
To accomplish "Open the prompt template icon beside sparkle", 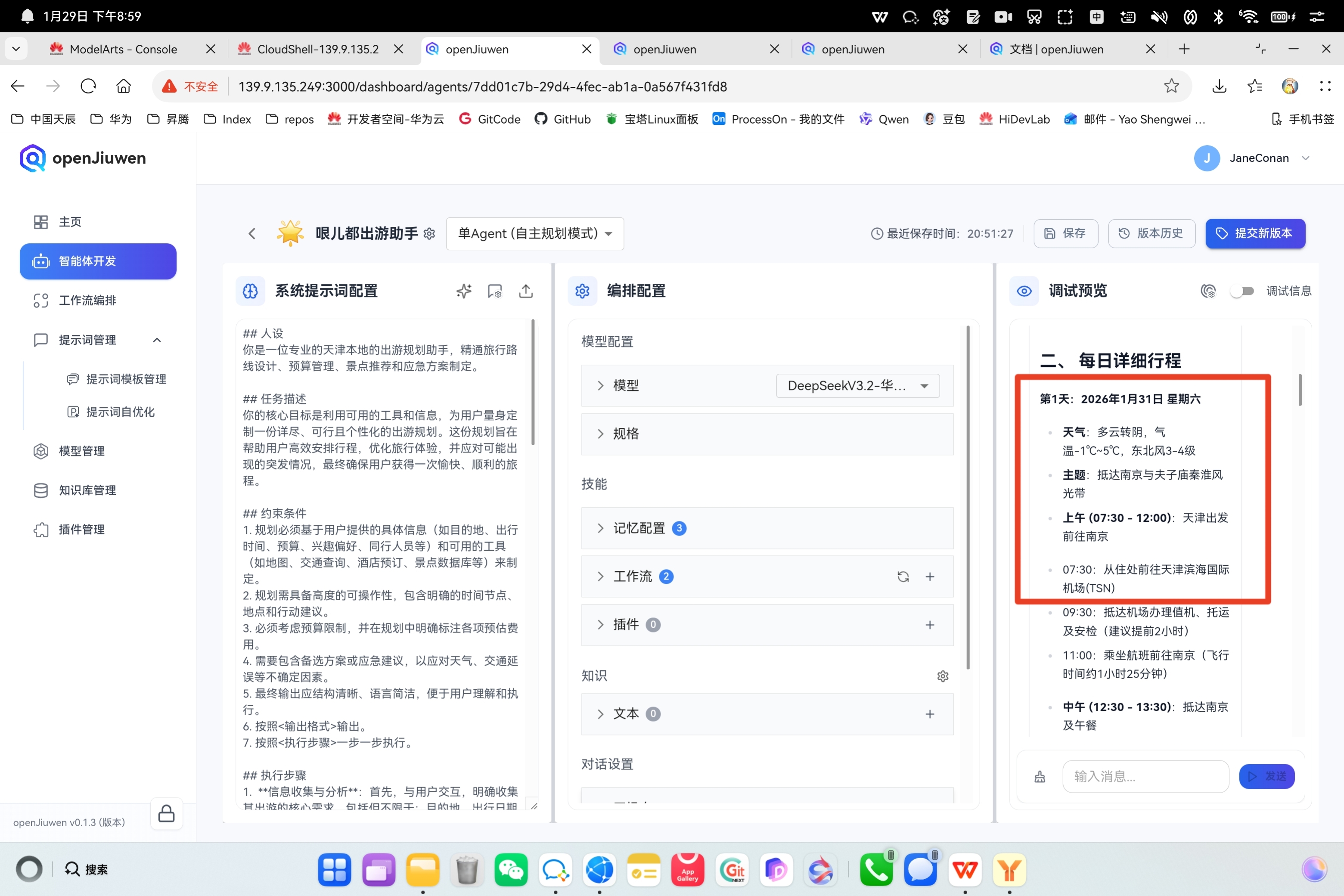I will tap(494, 291).
